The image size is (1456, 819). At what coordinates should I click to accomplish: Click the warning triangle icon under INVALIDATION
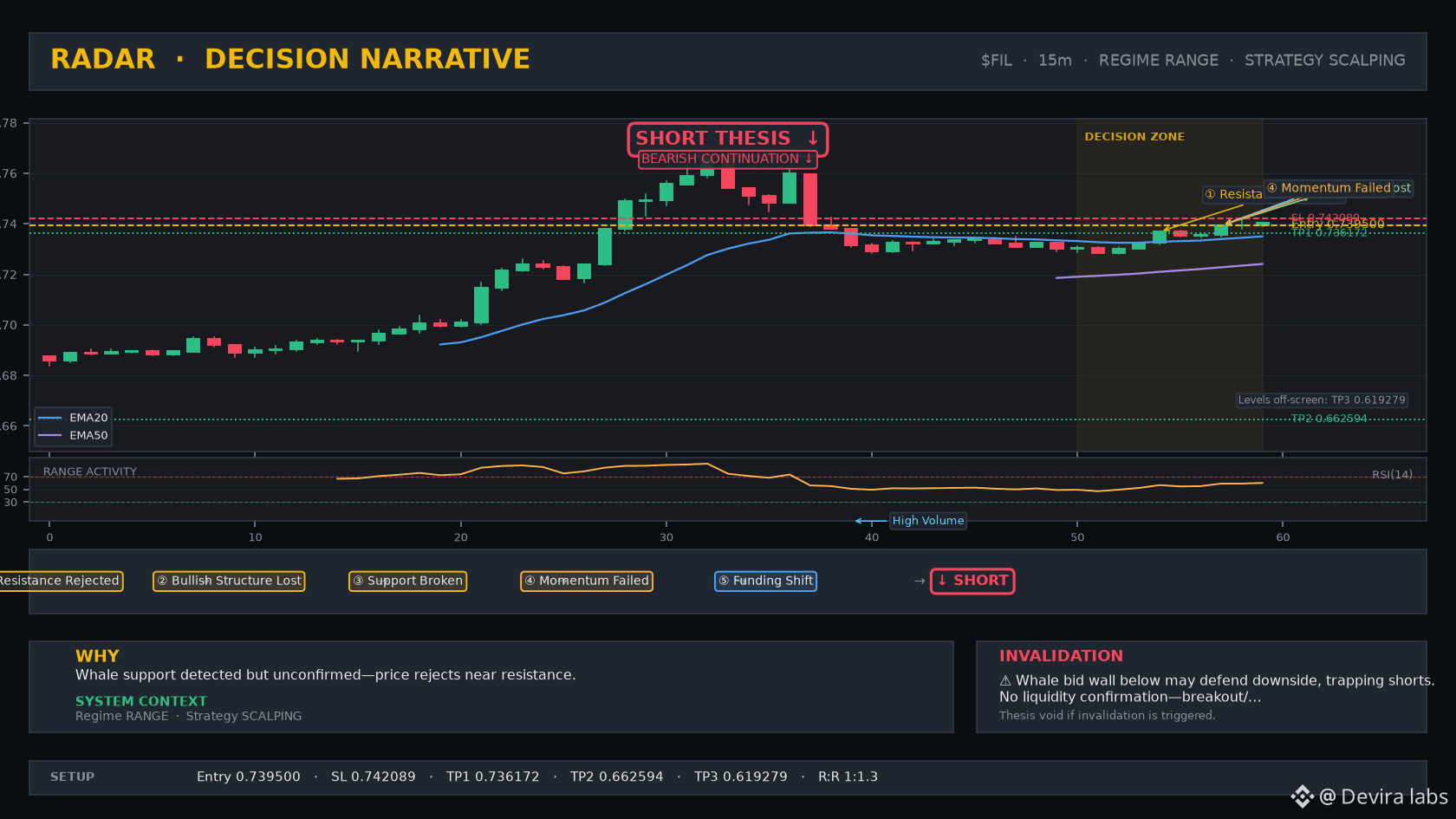click(x=1005, y=681)
